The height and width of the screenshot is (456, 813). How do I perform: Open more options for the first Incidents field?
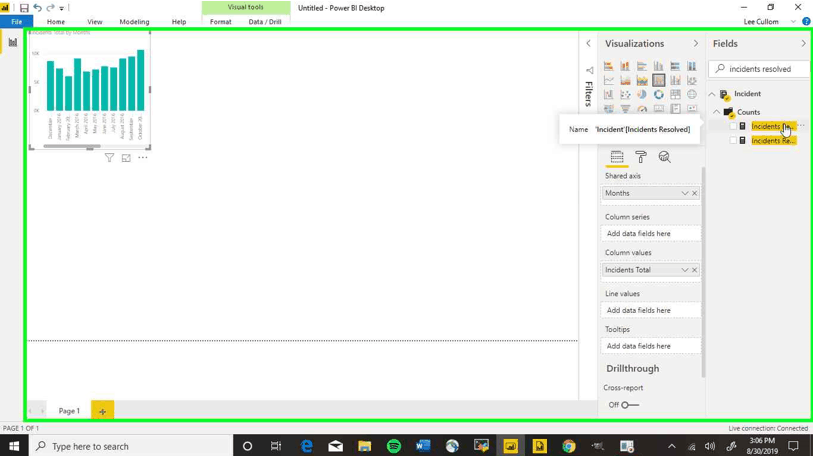coord(802,126)
